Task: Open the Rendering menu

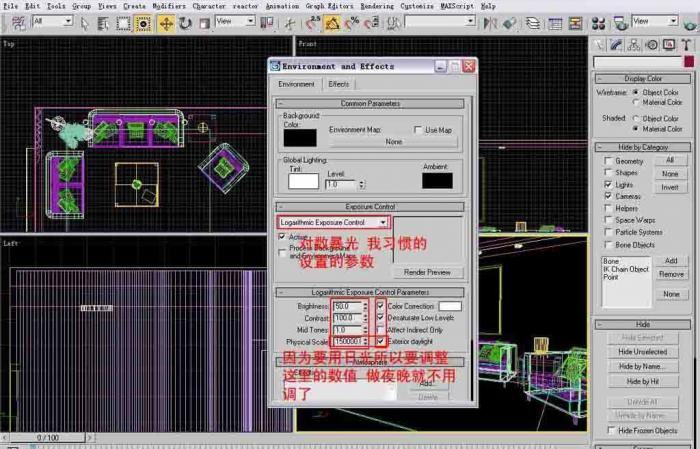Action: [377, 6]
